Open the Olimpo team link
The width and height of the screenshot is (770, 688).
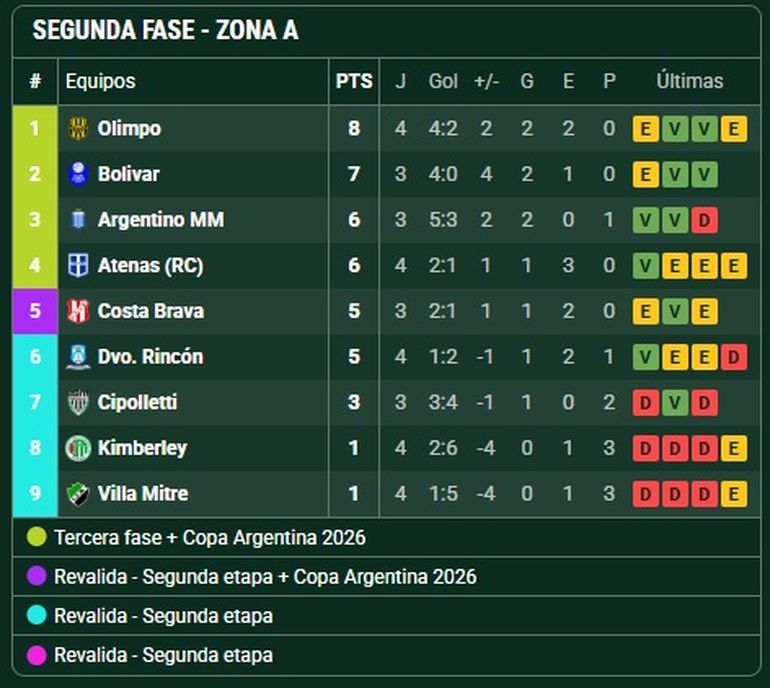tap(129, 129)
